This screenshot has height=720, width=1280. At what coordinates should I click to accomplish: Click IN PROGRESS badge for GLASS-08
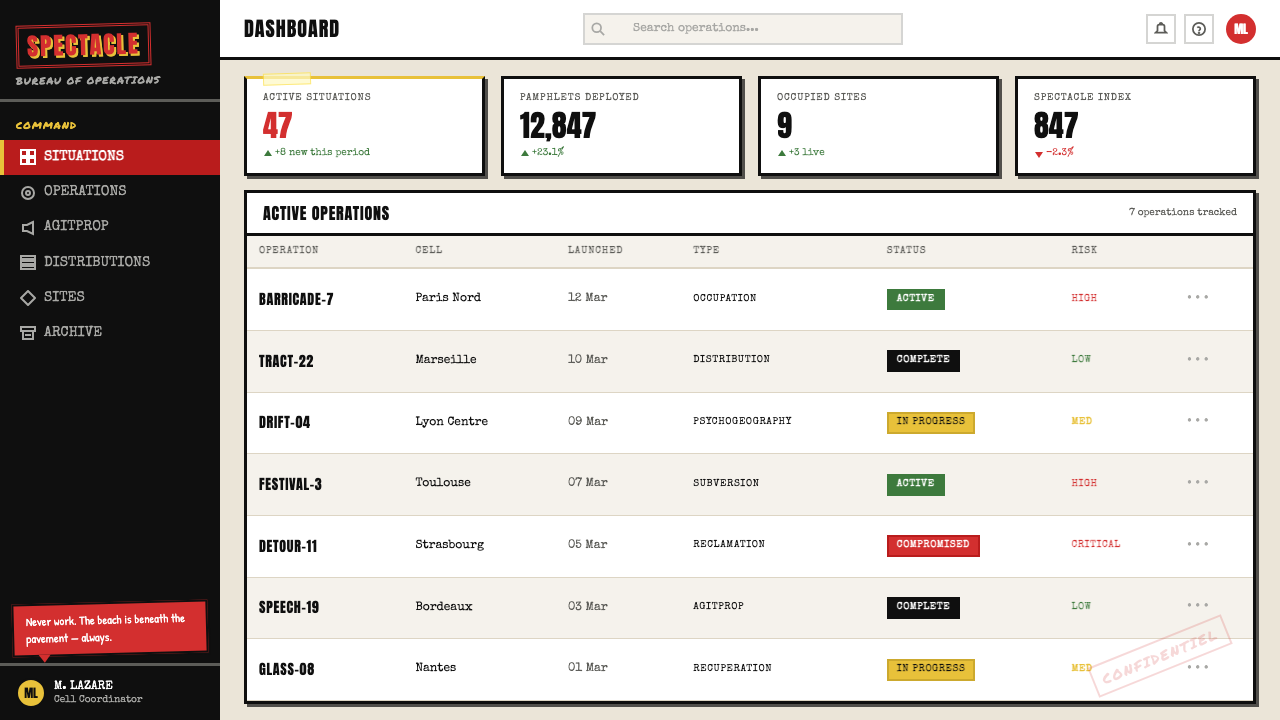point(930,669)
